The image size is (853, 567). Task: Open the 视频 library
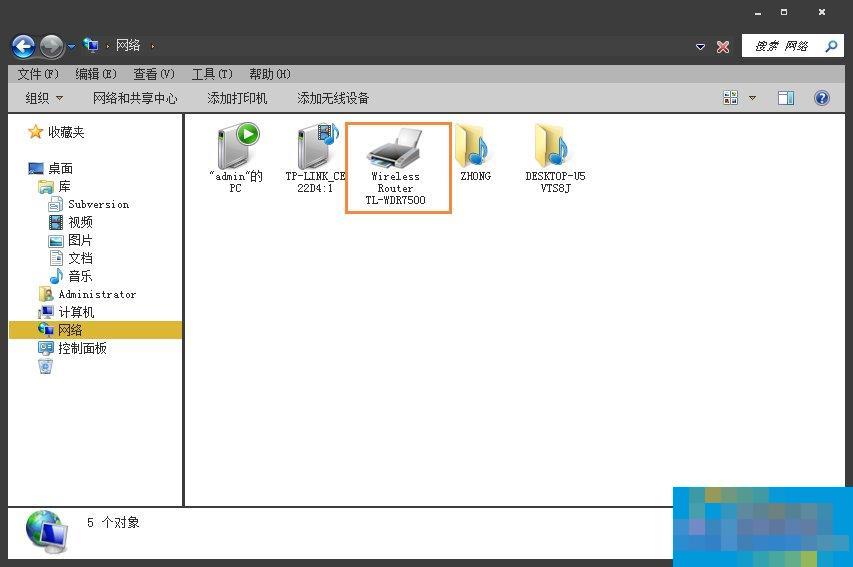[x=81, y=223]
